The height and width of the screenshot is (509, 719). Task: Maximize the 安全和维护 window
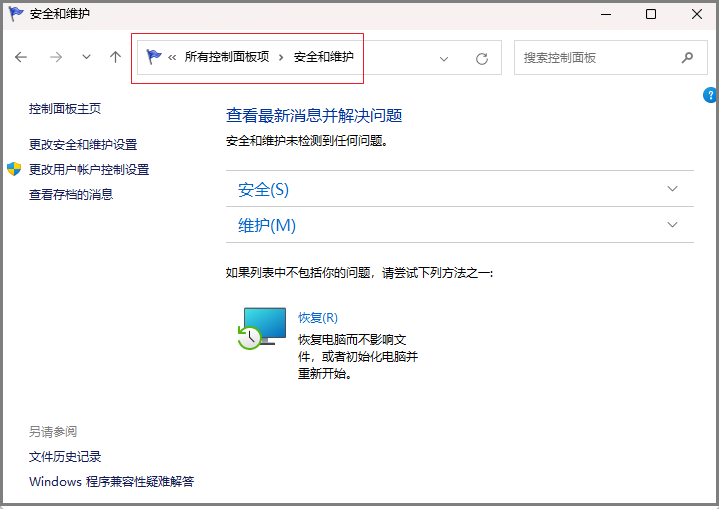coord(651,14)
